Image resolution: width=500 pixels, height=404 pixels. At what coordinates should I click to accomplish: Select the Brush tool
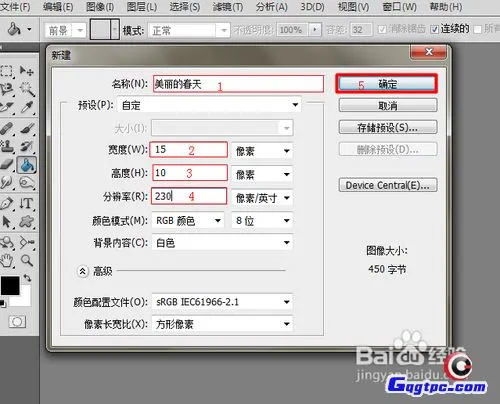[27, 128]
